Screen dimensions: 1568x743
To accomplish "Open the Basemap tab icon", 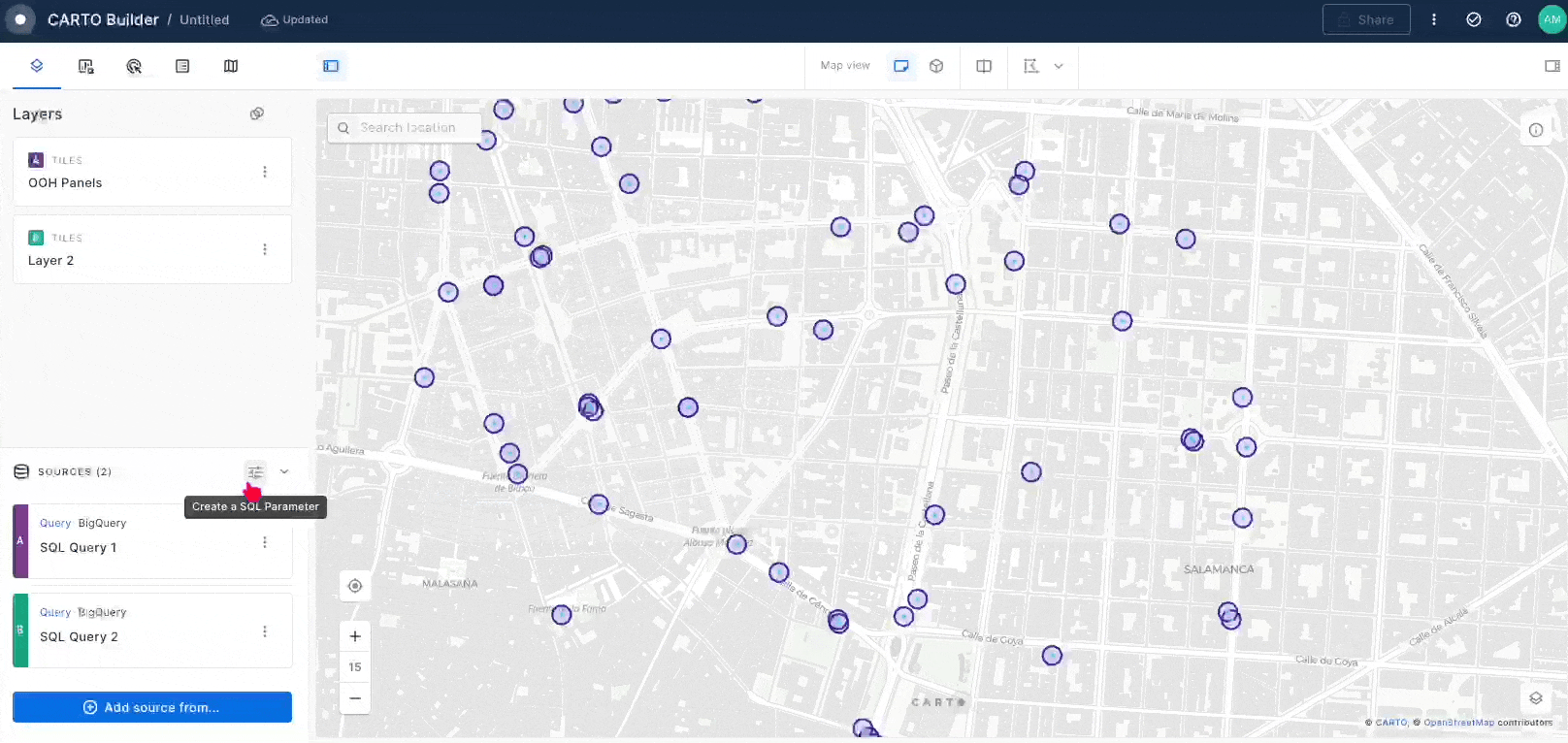I will tap(231, 66).
